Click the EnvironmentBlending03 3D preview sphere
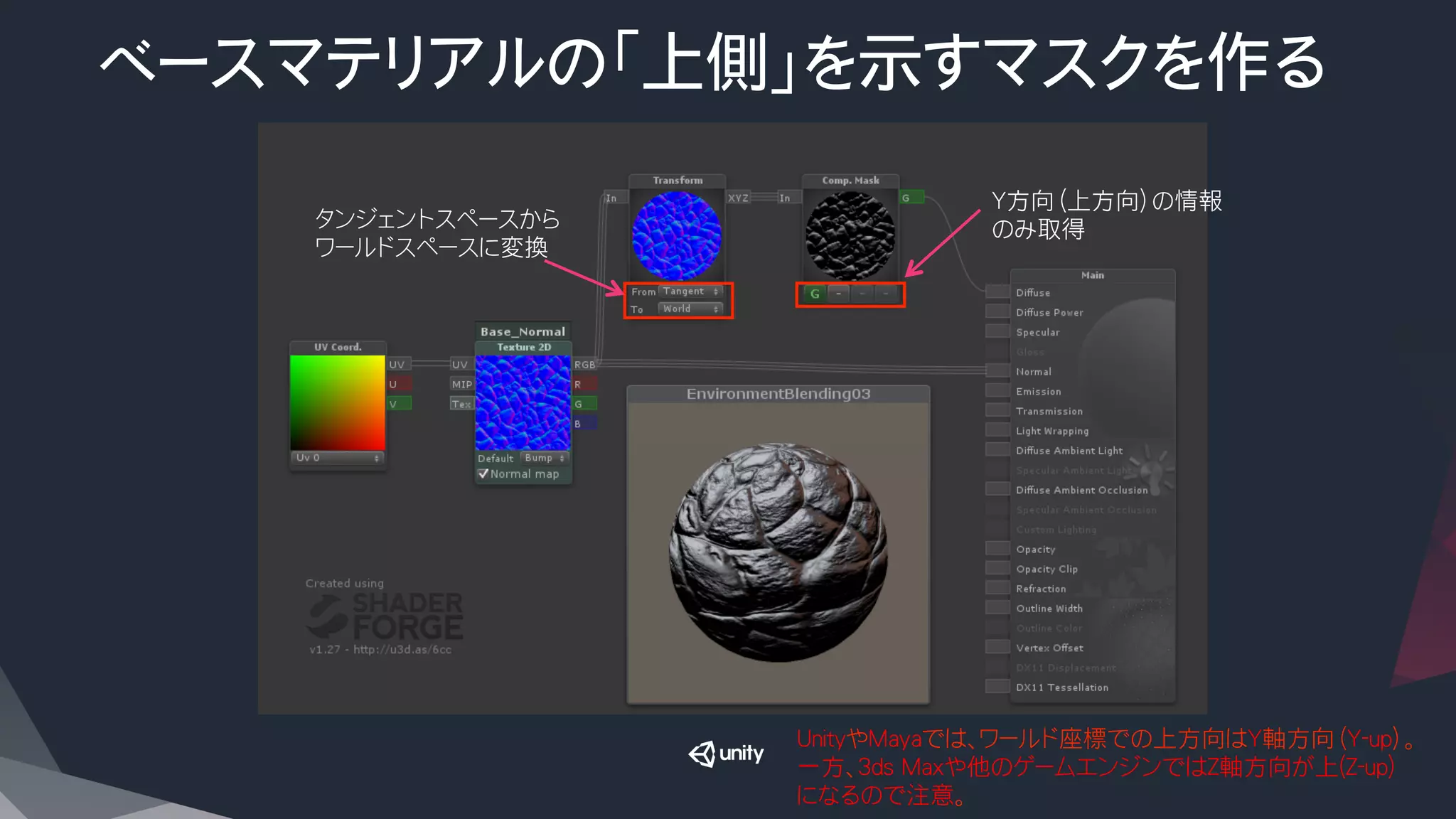Image resolution: width=1456 pixels, height=819 pixels. click(x=778, y=553)
